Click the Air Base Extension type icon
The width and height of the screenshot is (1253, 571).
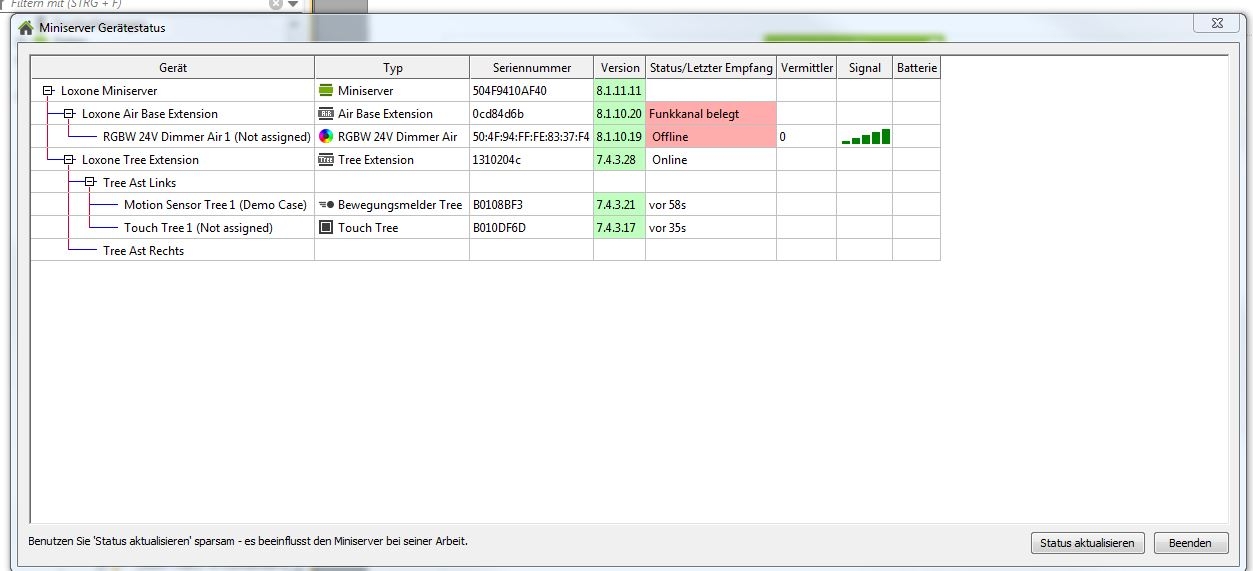325,114
